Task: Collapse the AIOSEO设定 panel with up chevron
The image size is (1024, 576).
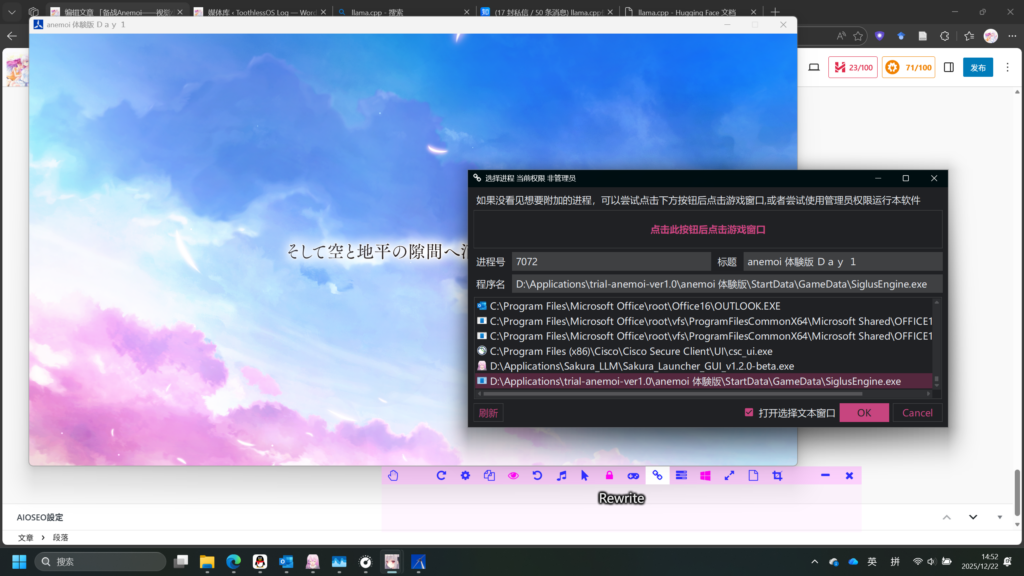Action: 946,517
